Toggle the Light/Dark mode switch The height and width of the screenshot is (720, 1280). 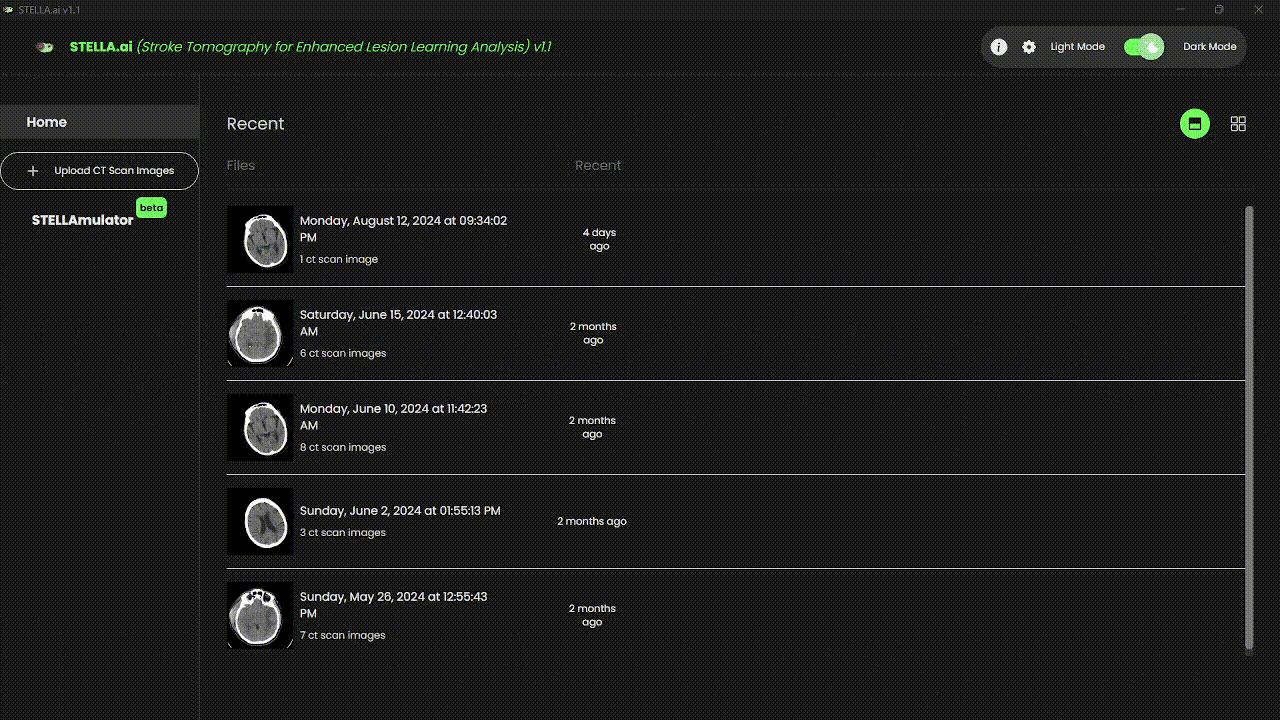coord(1144,47)
